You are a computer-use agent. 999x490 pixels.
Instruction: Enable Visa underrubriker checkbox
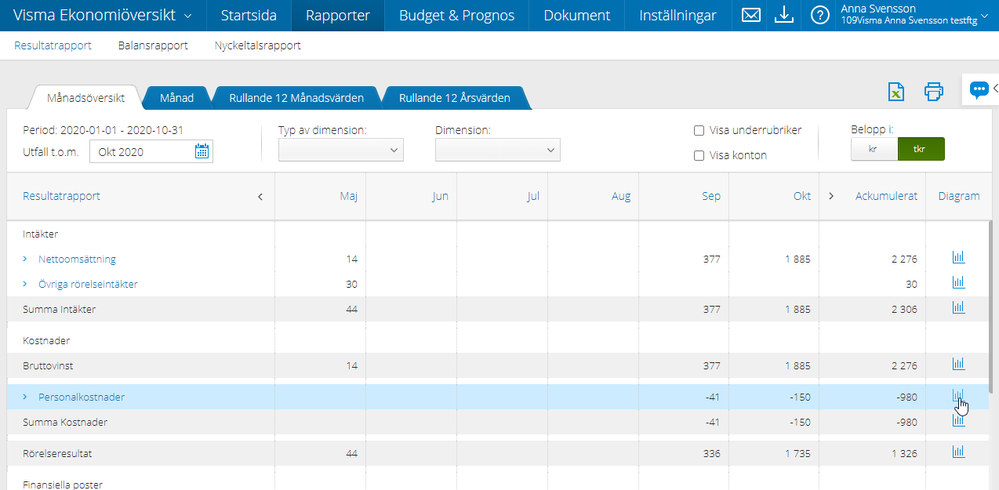pyautogui.click(x=699, y=130)
